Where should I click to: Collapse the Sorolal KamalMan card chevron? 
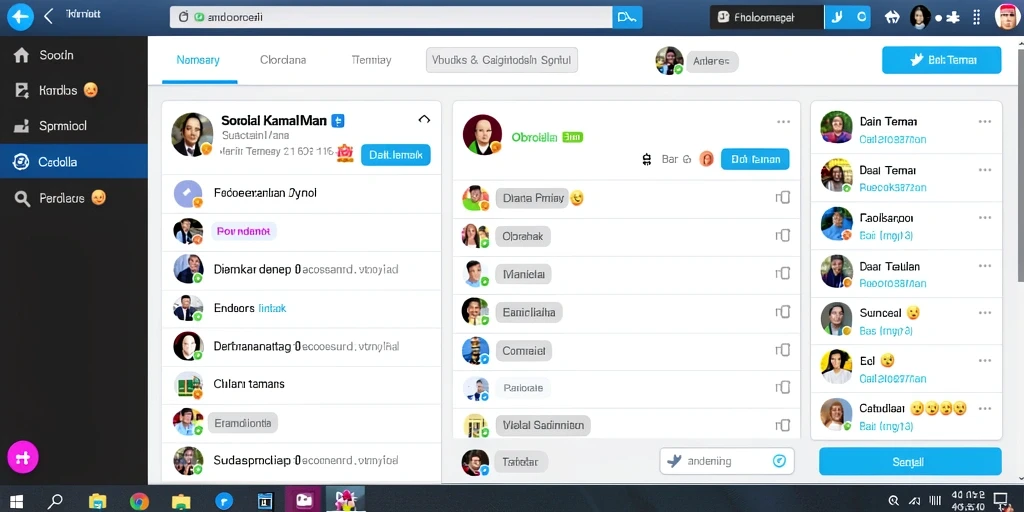[424, 120]
